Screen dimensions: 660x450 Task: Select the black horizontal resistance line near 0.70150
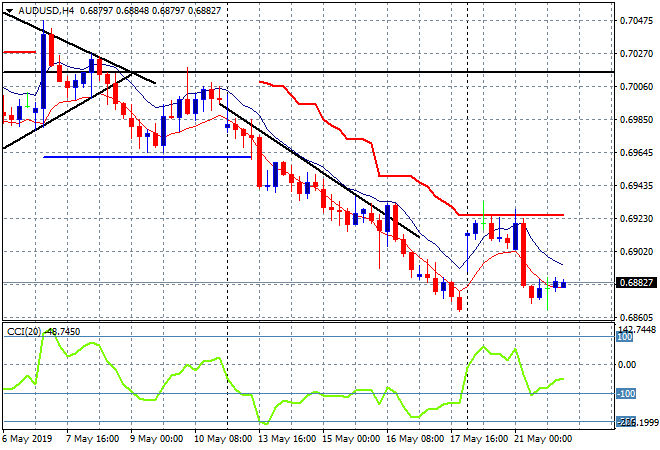pyautogui.click(x=309, y=72)
